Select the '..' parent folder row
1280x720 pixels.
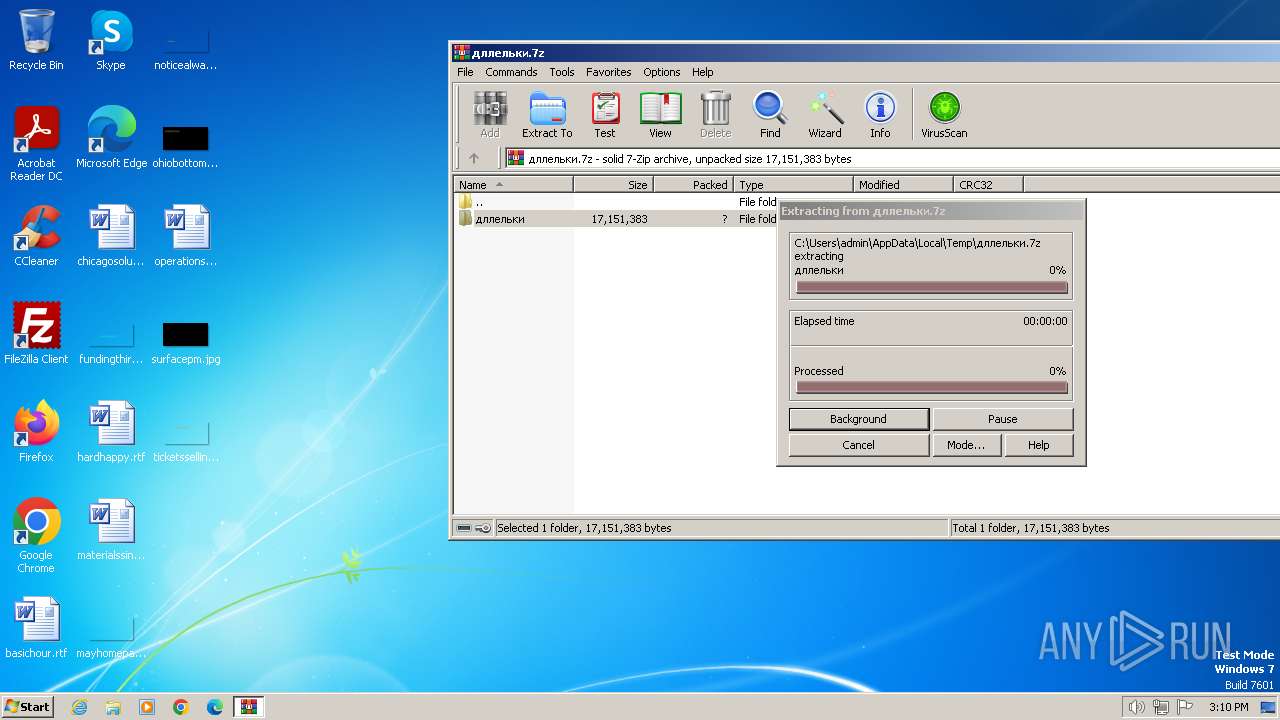[x=615, y=202]
